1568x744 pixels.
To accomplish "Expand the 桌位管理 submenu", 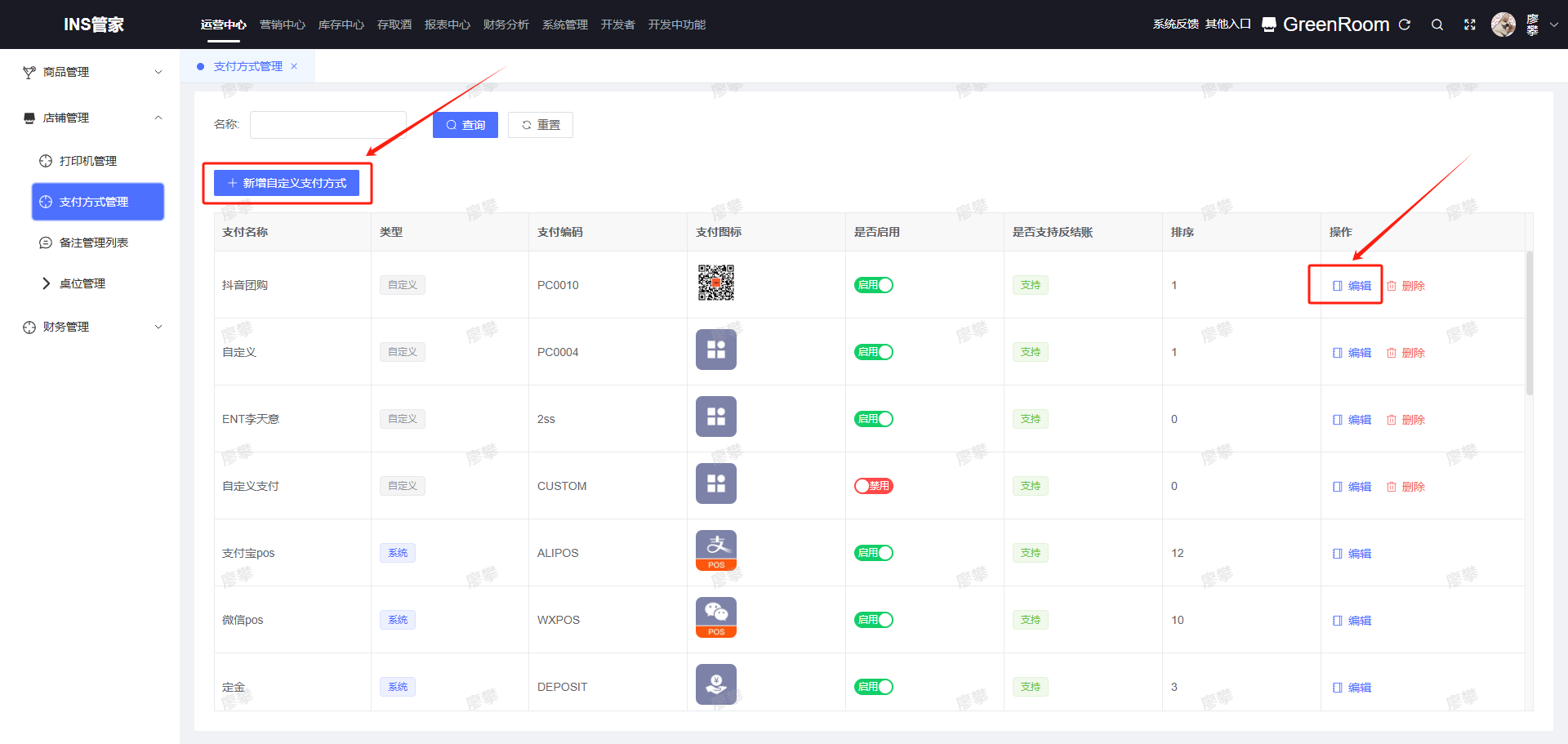I will click(x=46, y=283).
